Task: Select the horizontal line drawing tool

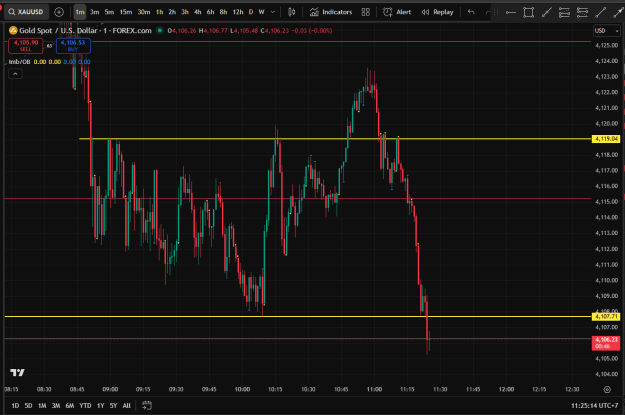Action: click(511, 12)
